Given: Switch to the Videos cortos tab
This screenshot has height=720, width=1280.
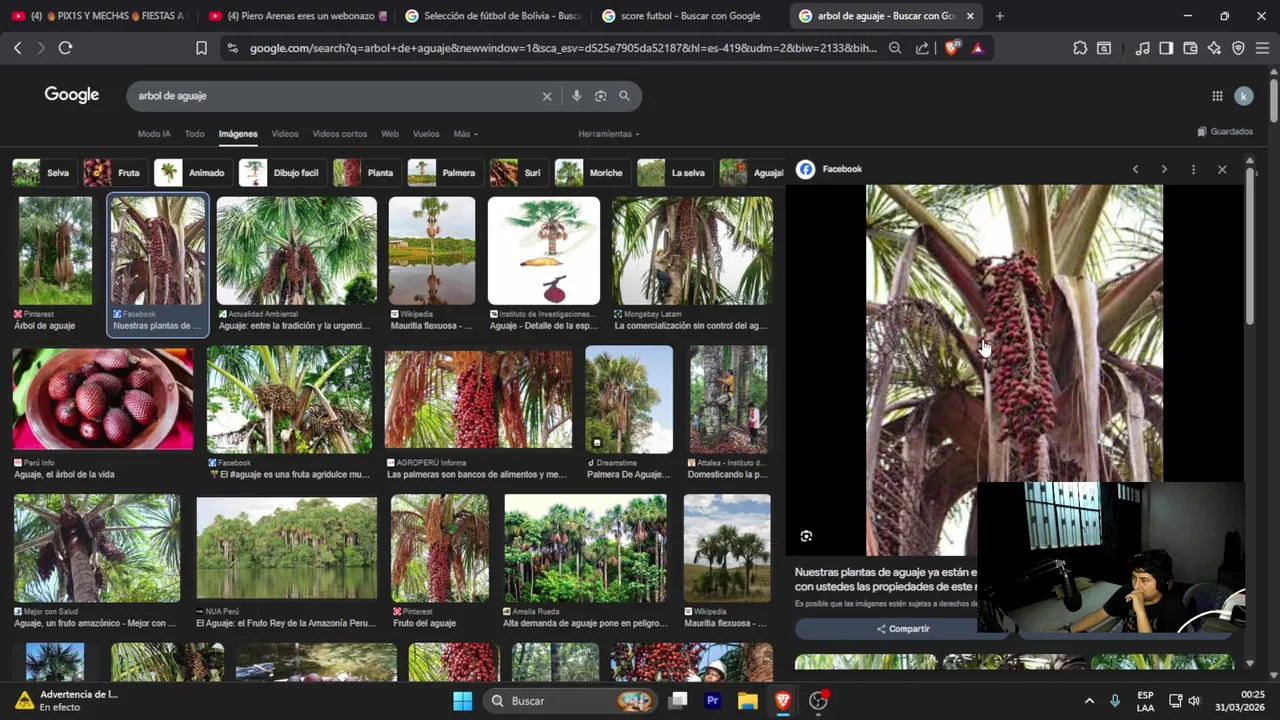Looking at the screenshot, I should coord(340,134).
